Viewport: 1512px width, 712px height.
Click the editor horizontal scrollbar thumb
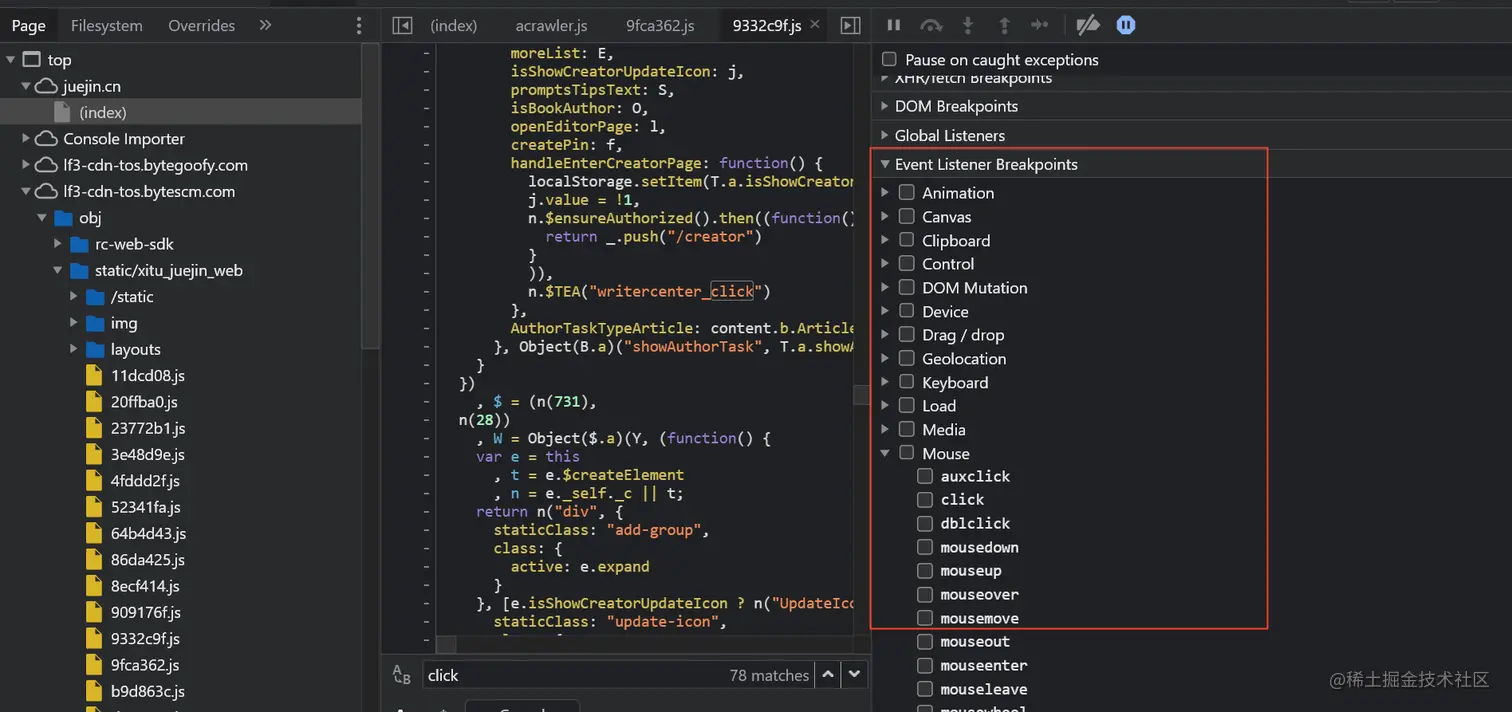(x=446, y=645)
